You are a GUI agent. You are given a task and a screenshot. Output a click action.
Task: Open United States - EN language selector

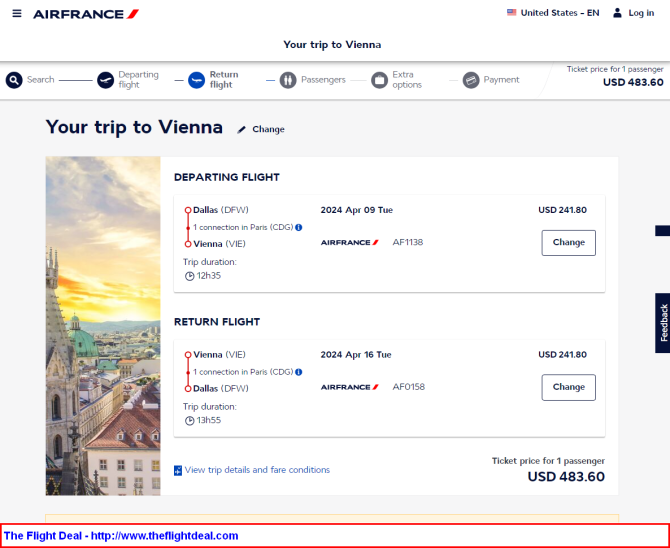pos(553,13)
